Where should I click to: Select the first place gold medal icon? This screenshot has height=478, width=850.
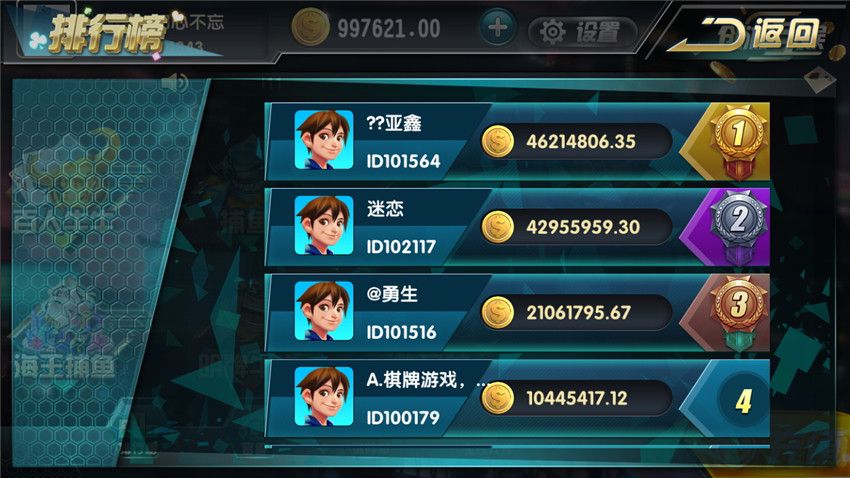(739, 142)
